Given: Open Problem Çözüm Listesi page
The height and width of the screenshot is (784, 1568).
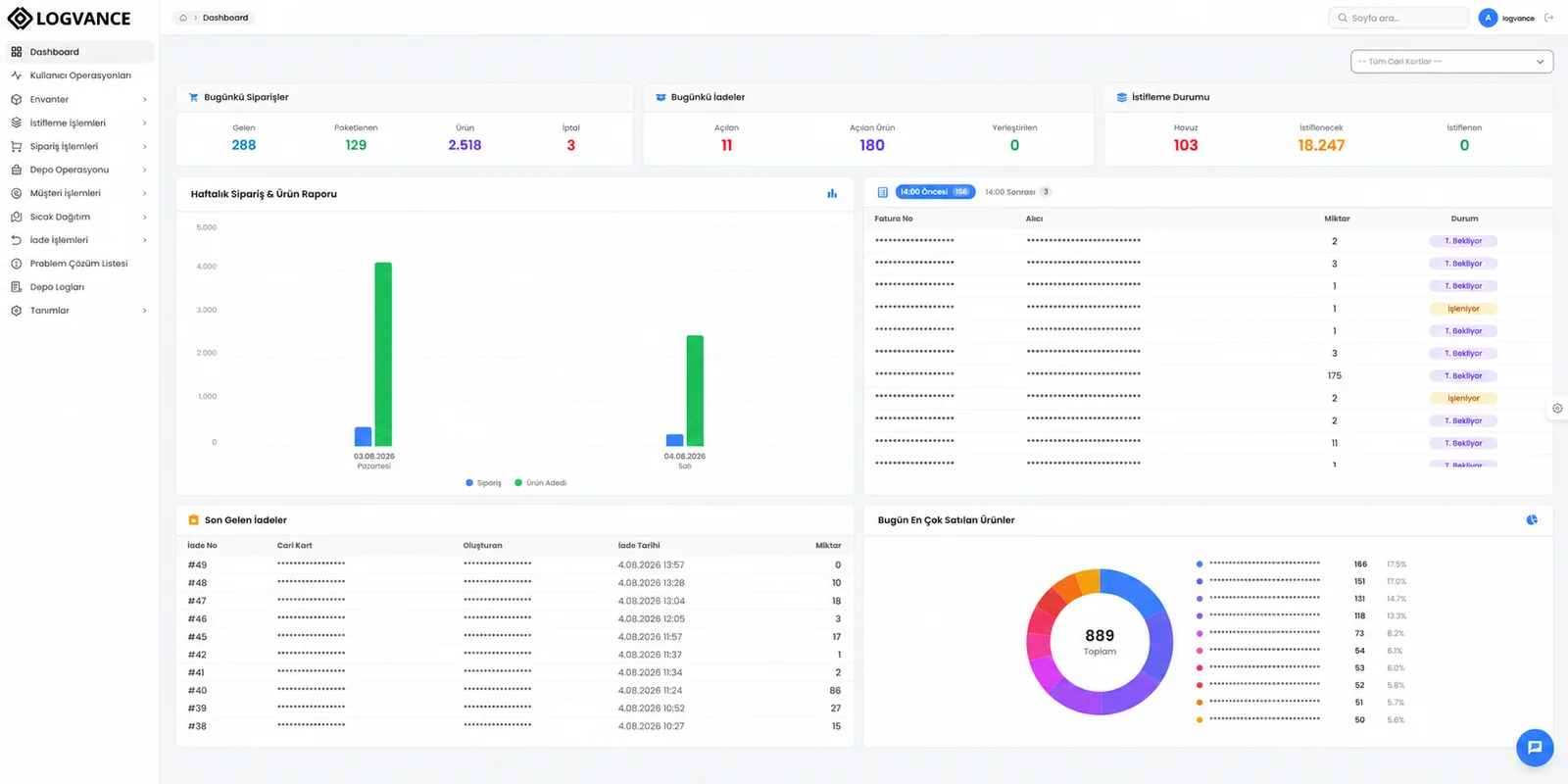Looking at the screenshot, I should coord(78,264).
